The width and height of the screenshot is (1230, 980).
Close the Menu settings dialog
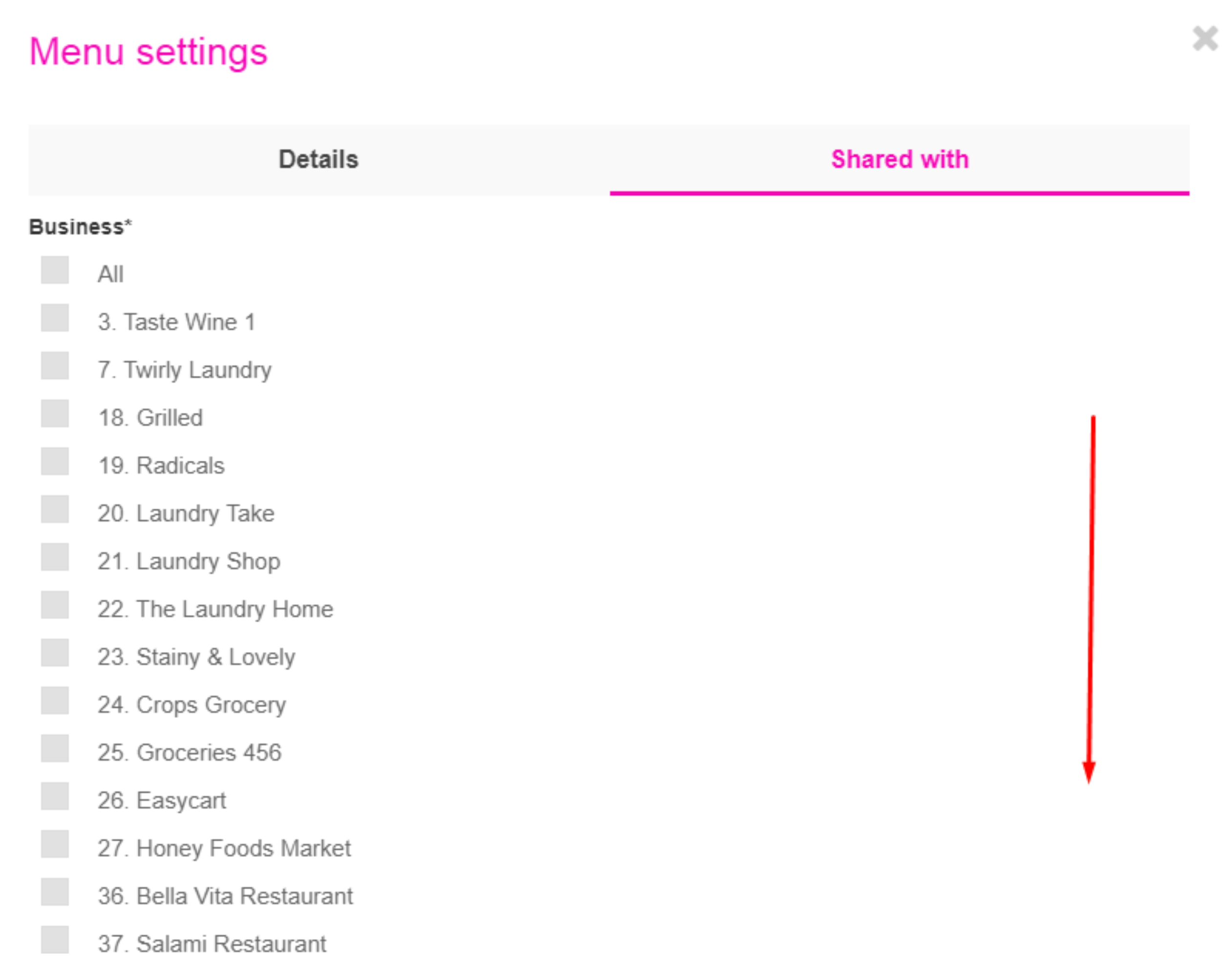click(1205, 38)
